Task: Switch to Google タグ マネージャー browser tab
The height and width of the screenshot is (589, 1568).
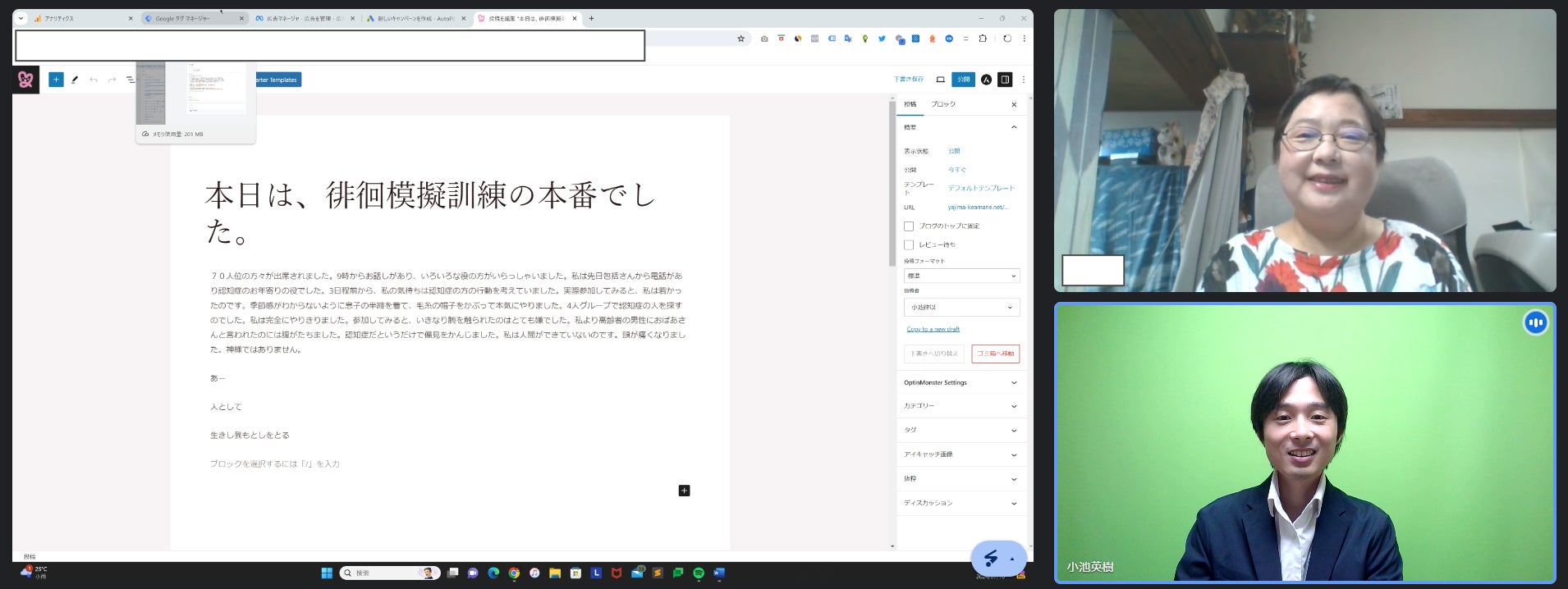Action: [190, 18]
